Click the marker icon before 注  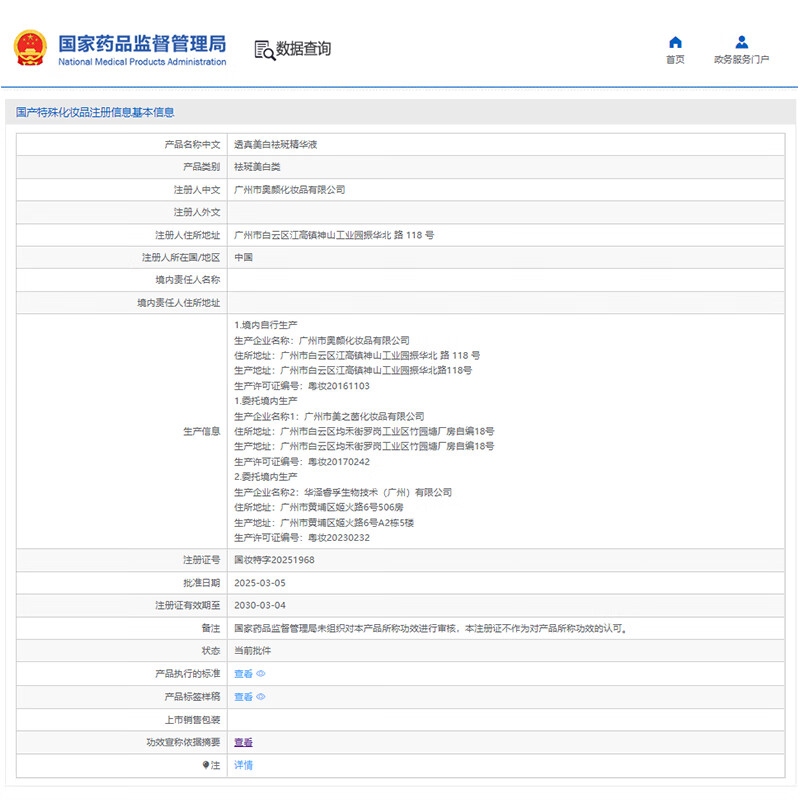click(x=206, y=765)
